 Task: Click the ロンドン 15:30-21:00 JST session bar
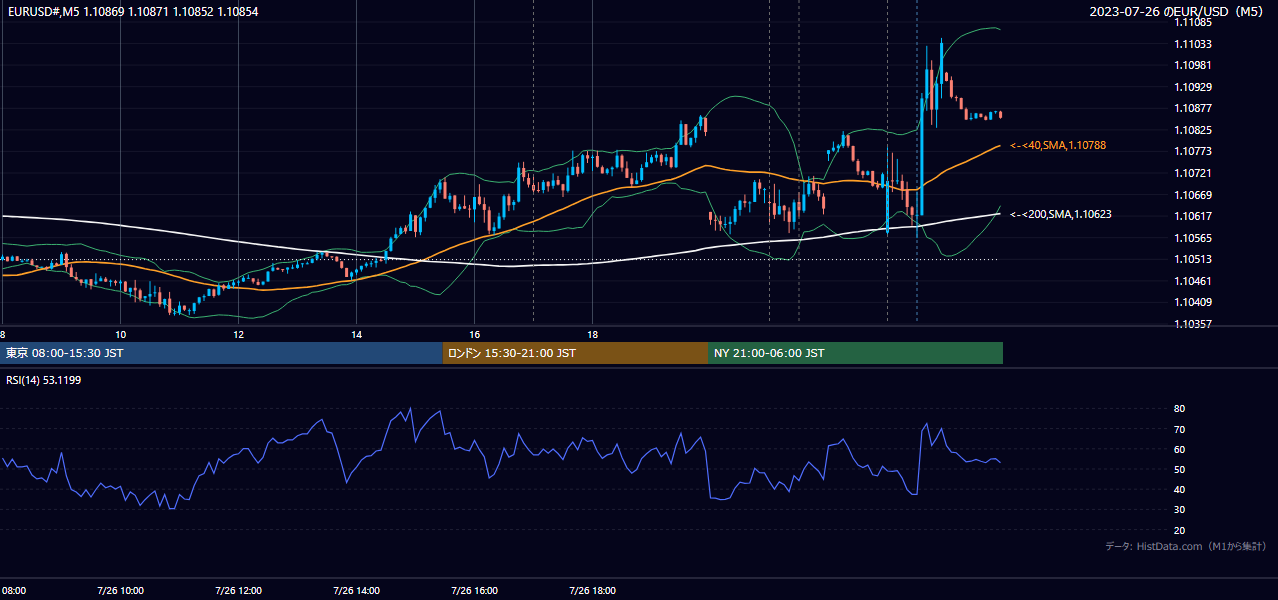(575, 353)
